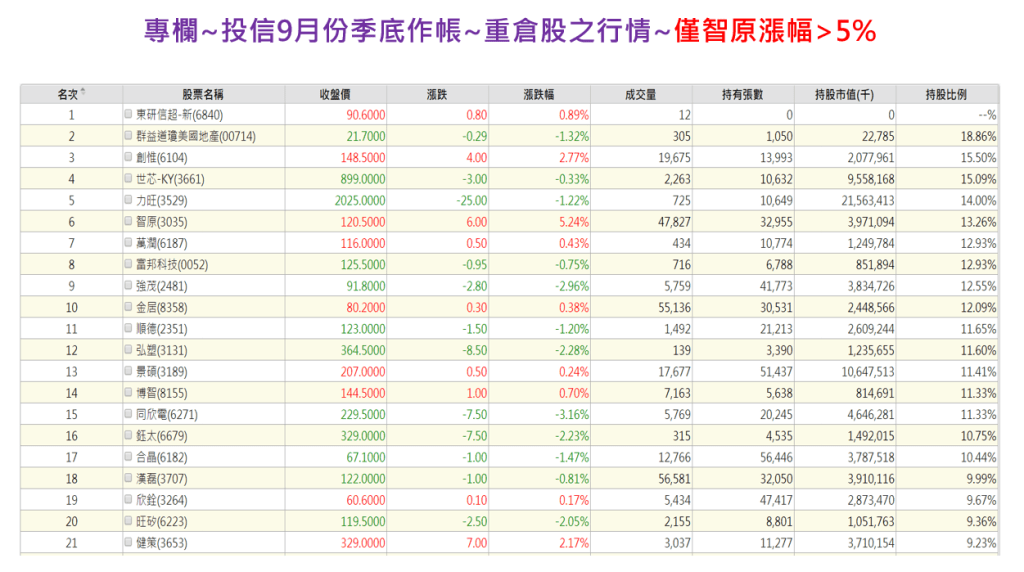The height and width of the screenshot is (572, 1024).
Task: Click the 同欣電(6271) stock name
Action: [162, 414]
